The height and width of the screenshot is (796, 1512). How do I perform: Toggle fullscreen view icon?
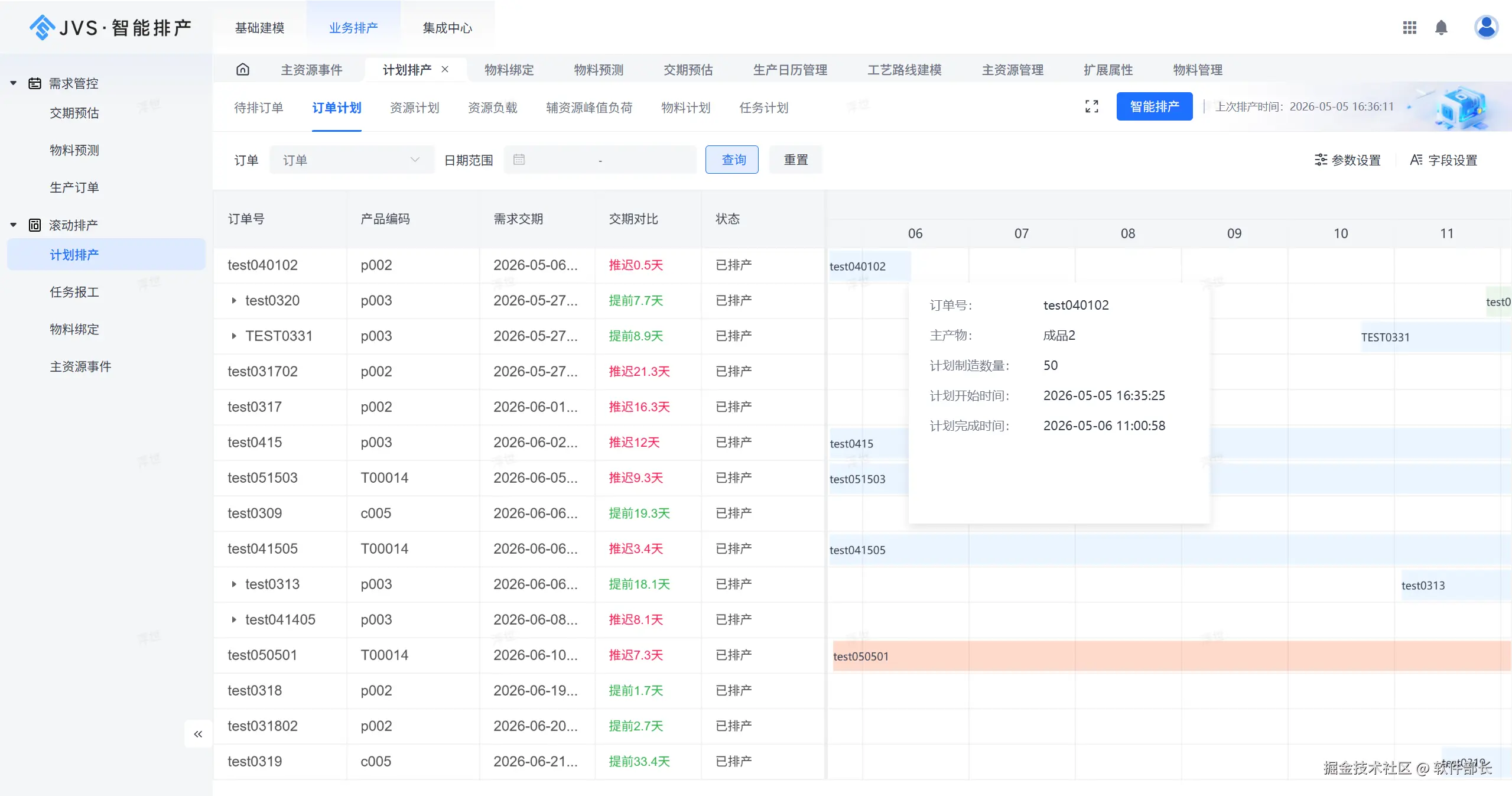click(1091, 106)
